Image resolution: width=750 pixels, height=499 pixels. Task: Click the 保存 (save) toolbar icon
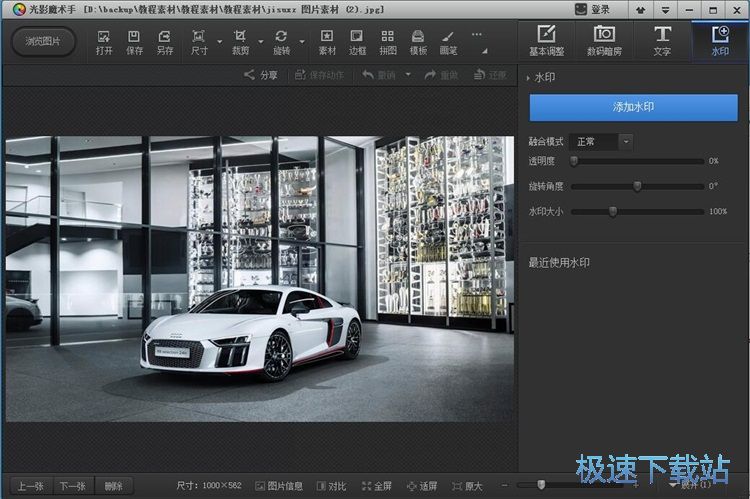pos(134,42)
